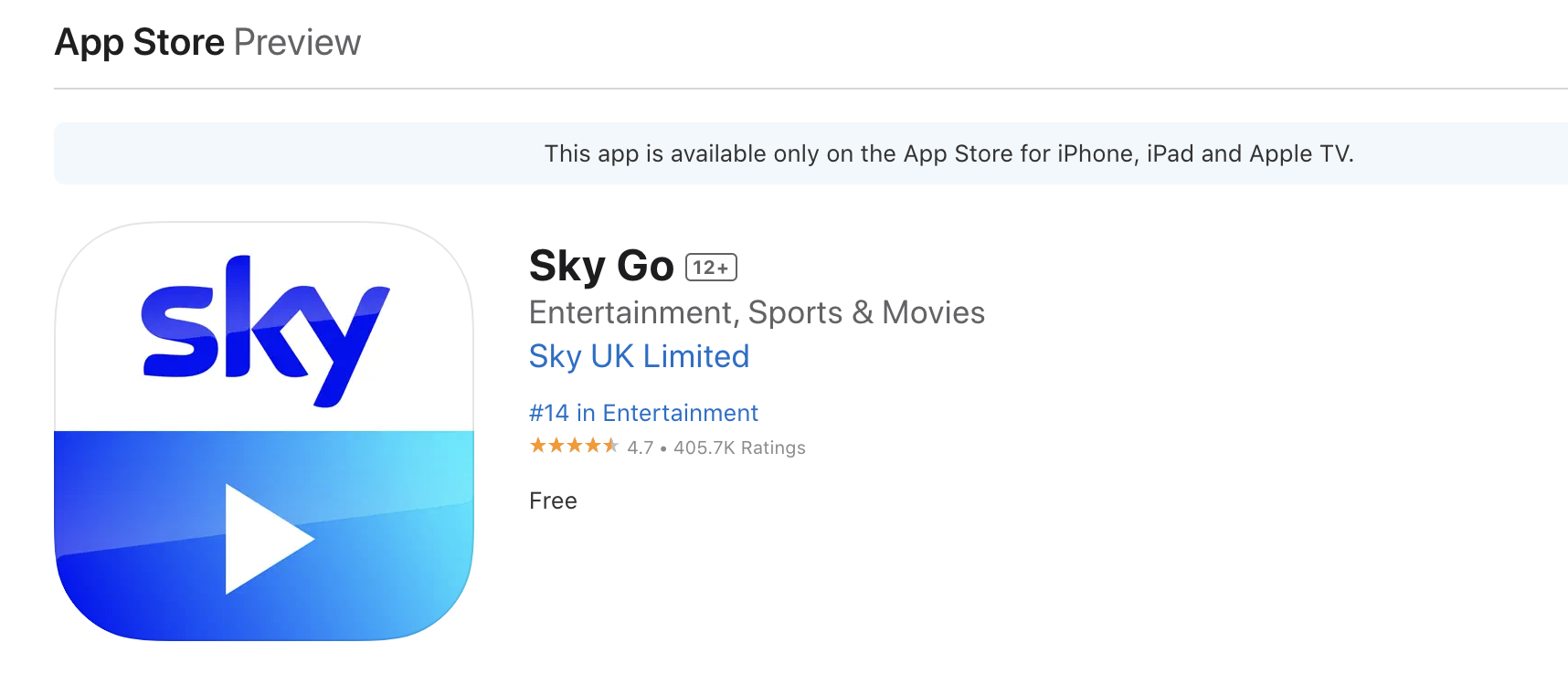Click the Entertainment, Sports & Movies subtitle
Screen dimensions: 1568x674
(757, 312)
